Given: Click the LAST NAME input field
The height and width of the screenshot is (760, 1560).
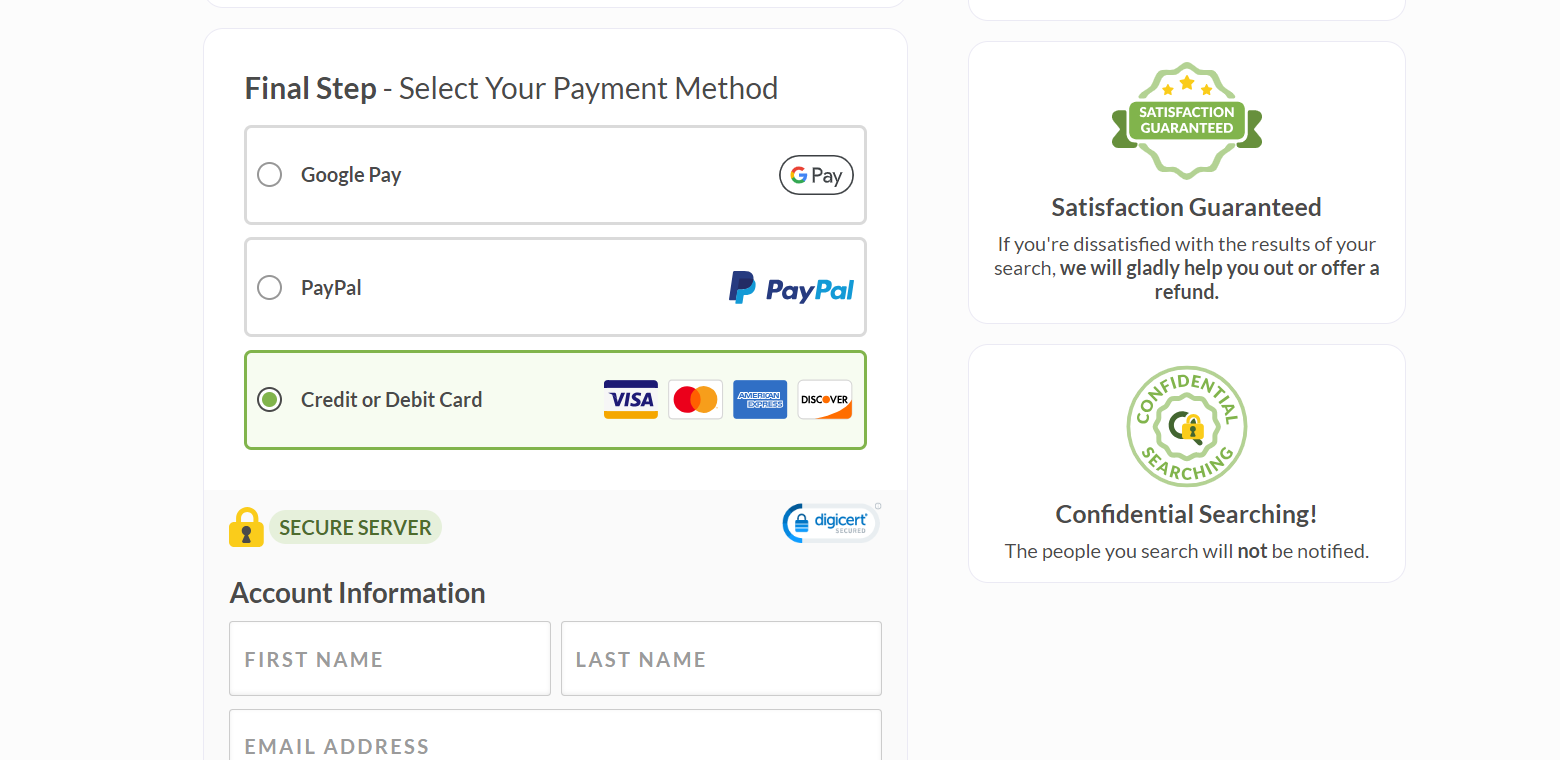Looking at the screenshot, I should [720, 658].
